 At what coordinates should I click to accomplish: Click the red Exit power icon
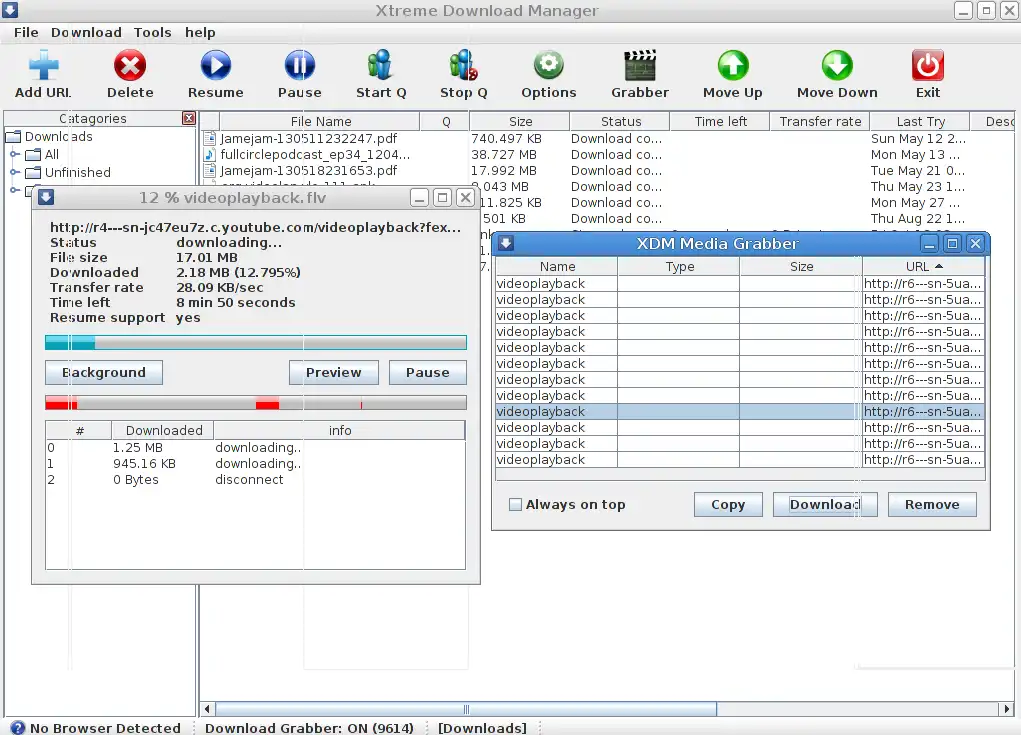pos(928,66)
